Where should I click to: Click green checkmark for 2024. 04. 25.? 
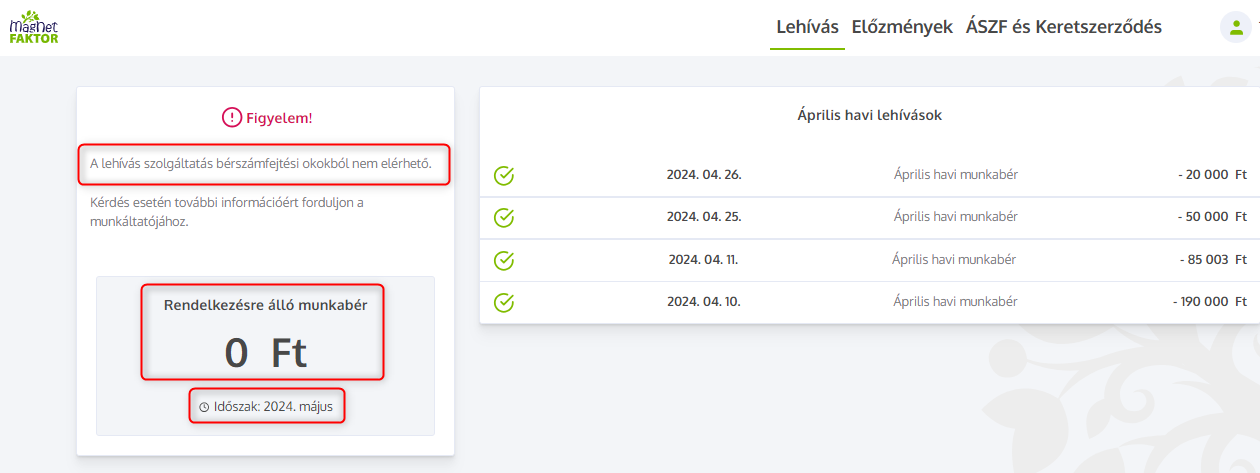(x=504, y=217)
